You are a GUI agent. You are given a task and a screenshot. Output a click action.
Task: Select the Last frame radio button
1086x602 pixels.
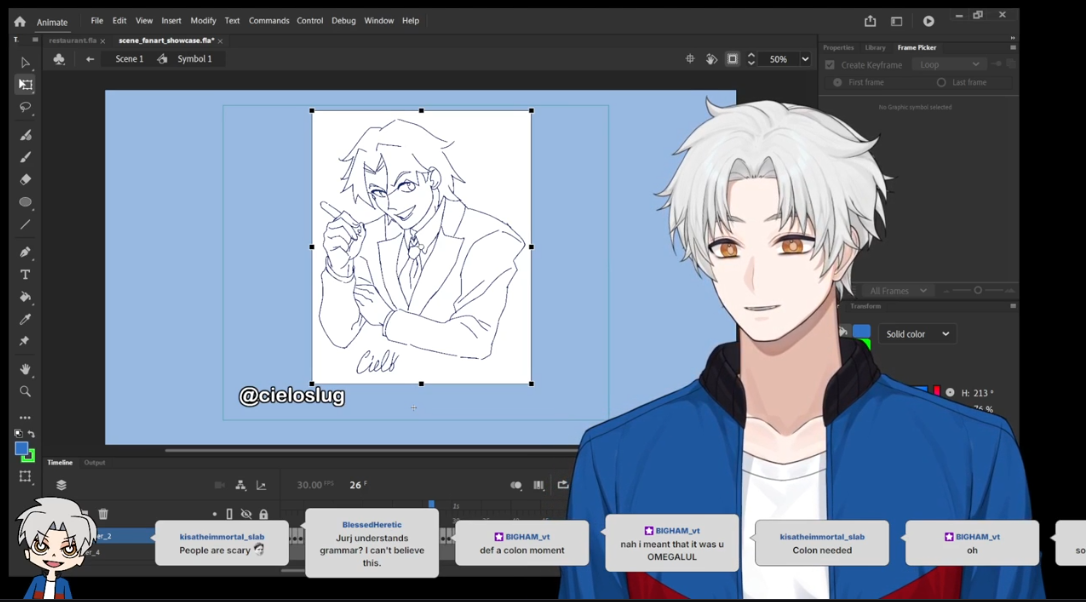pyautogui.click(x=941, y=82)
